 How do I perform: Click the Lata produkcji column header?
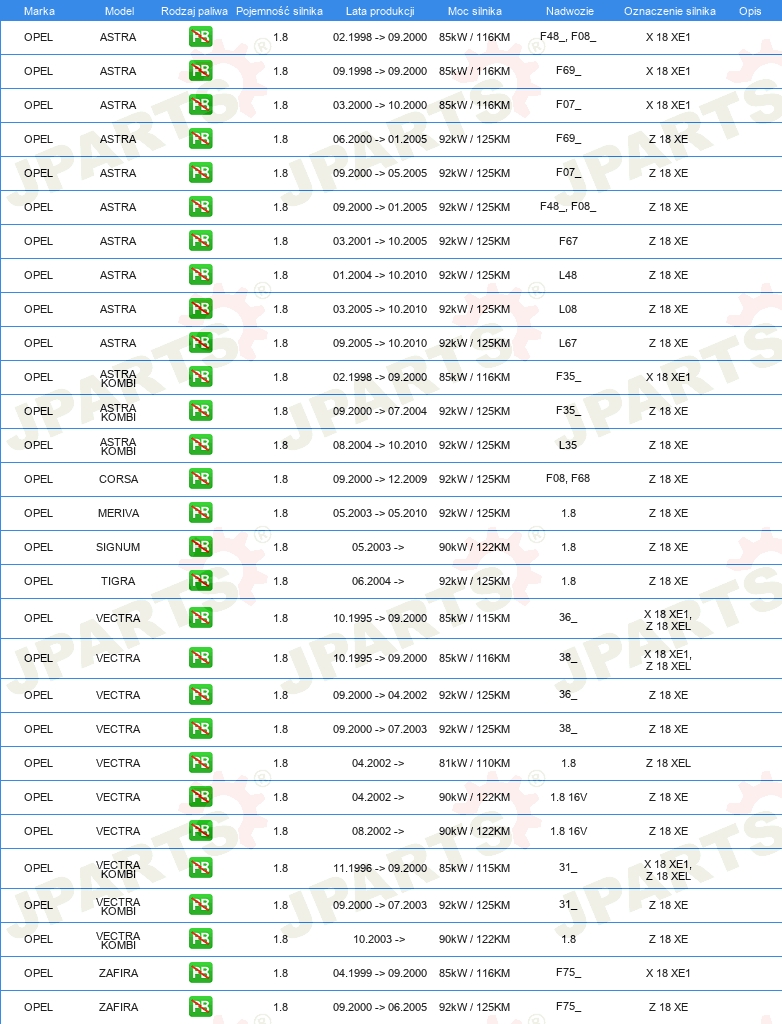[380, 11]
